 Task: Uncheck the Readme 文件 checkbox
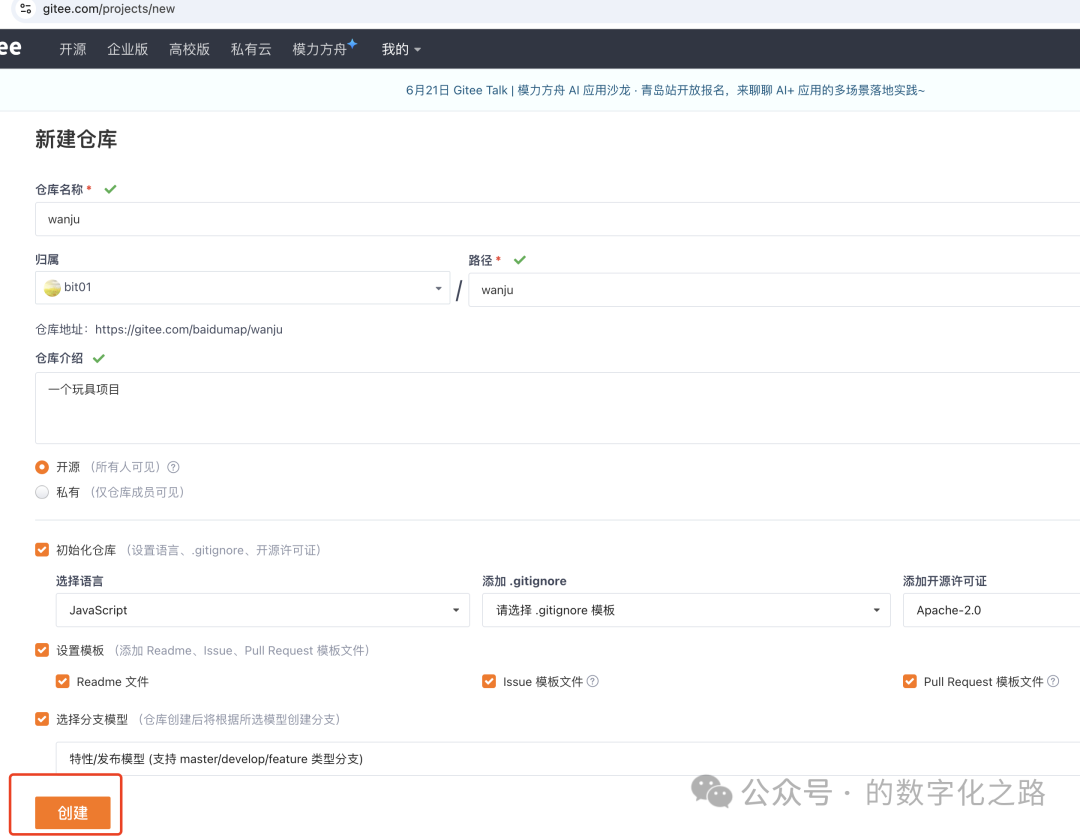pos(63,681)
